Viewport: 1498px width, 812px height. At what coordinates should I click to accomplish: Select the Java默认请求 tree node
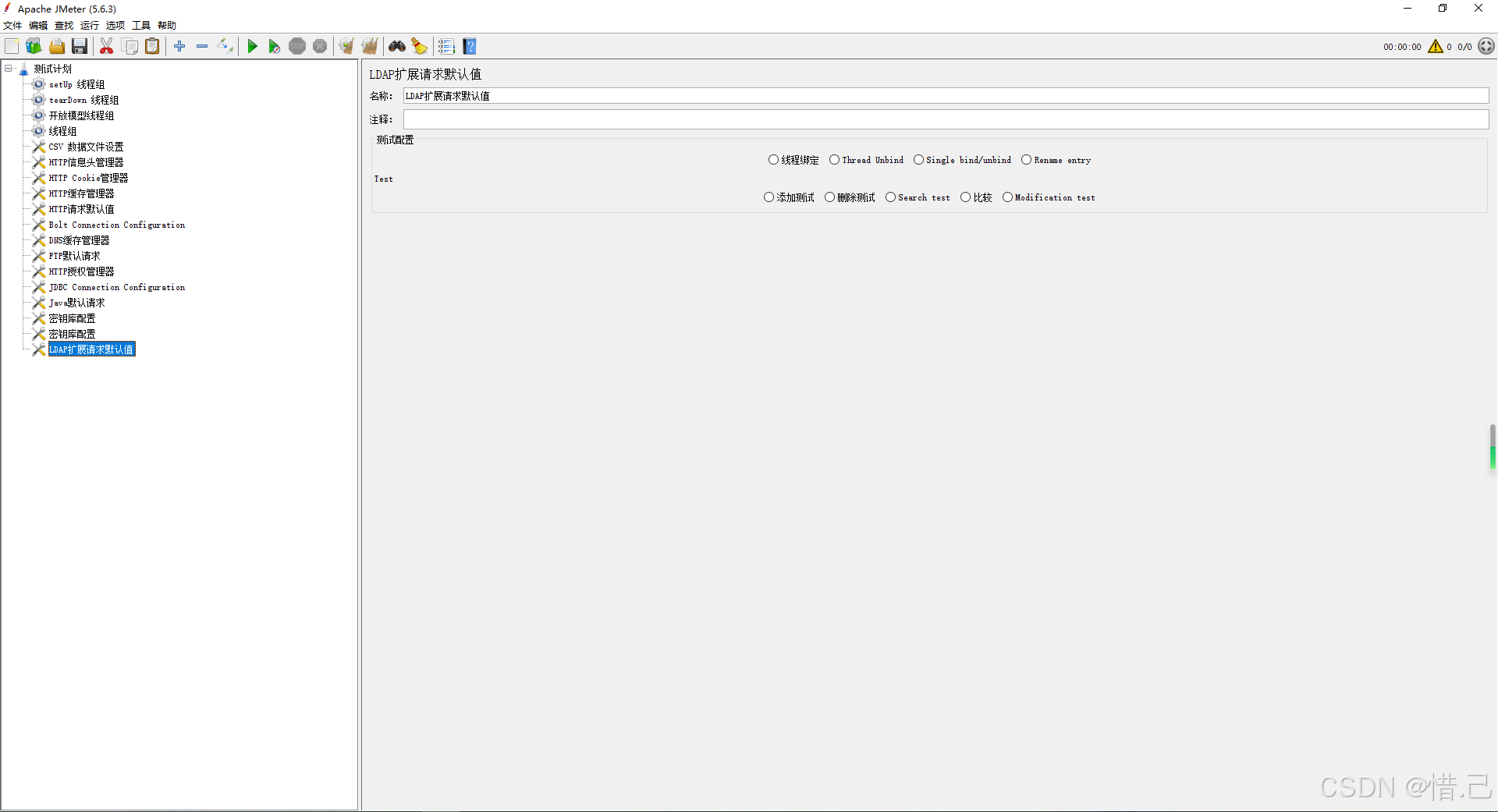[76, 303]
